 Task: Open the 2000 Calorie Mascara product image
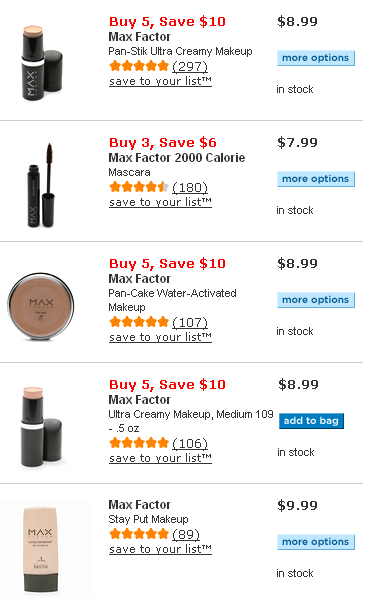[41, 185]
